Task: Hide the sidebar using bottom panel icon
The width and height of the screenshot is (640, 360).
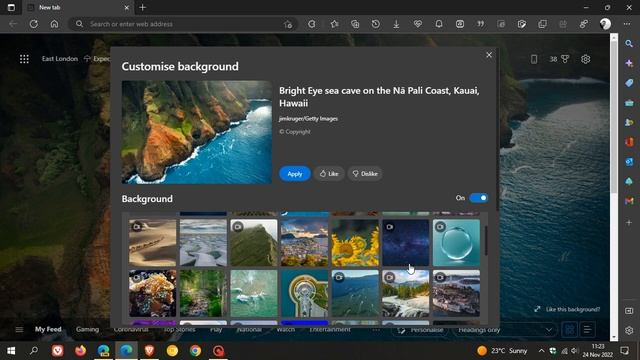Action: point(629,311)
